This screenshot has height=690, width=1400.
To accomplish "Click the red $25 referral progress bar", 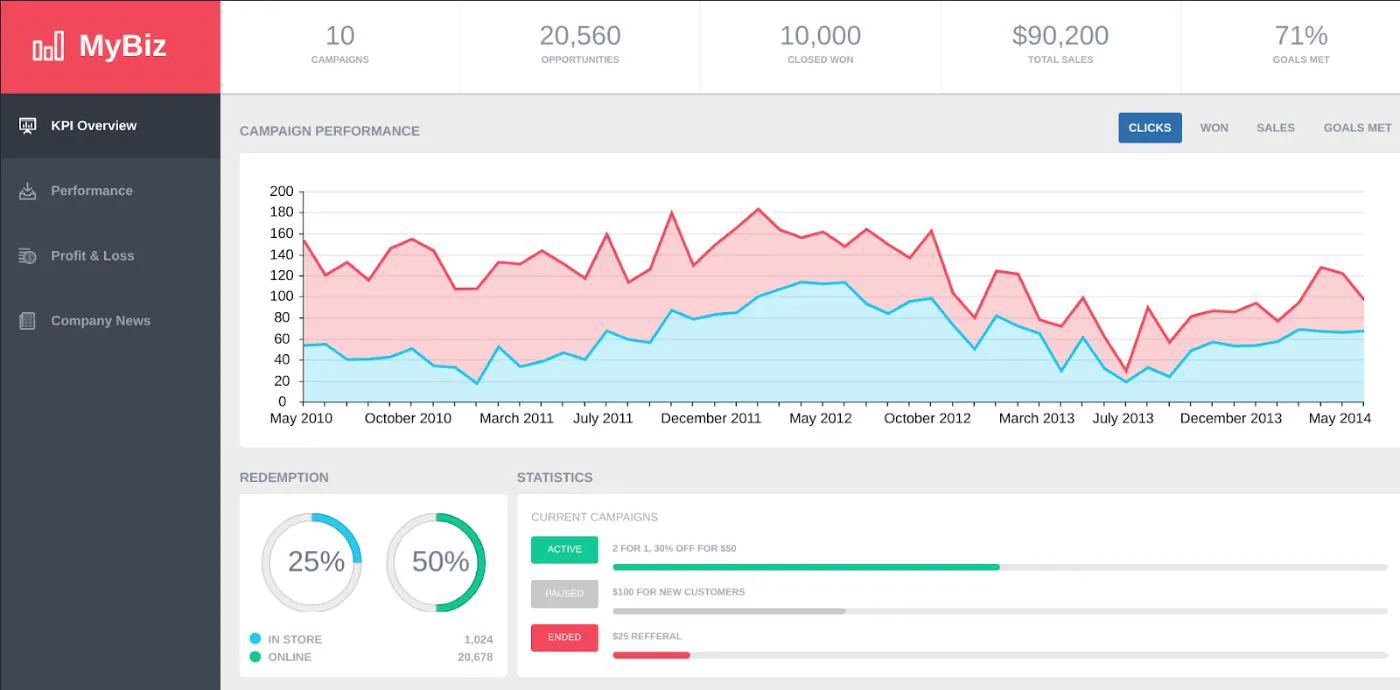I will point(651,655).
